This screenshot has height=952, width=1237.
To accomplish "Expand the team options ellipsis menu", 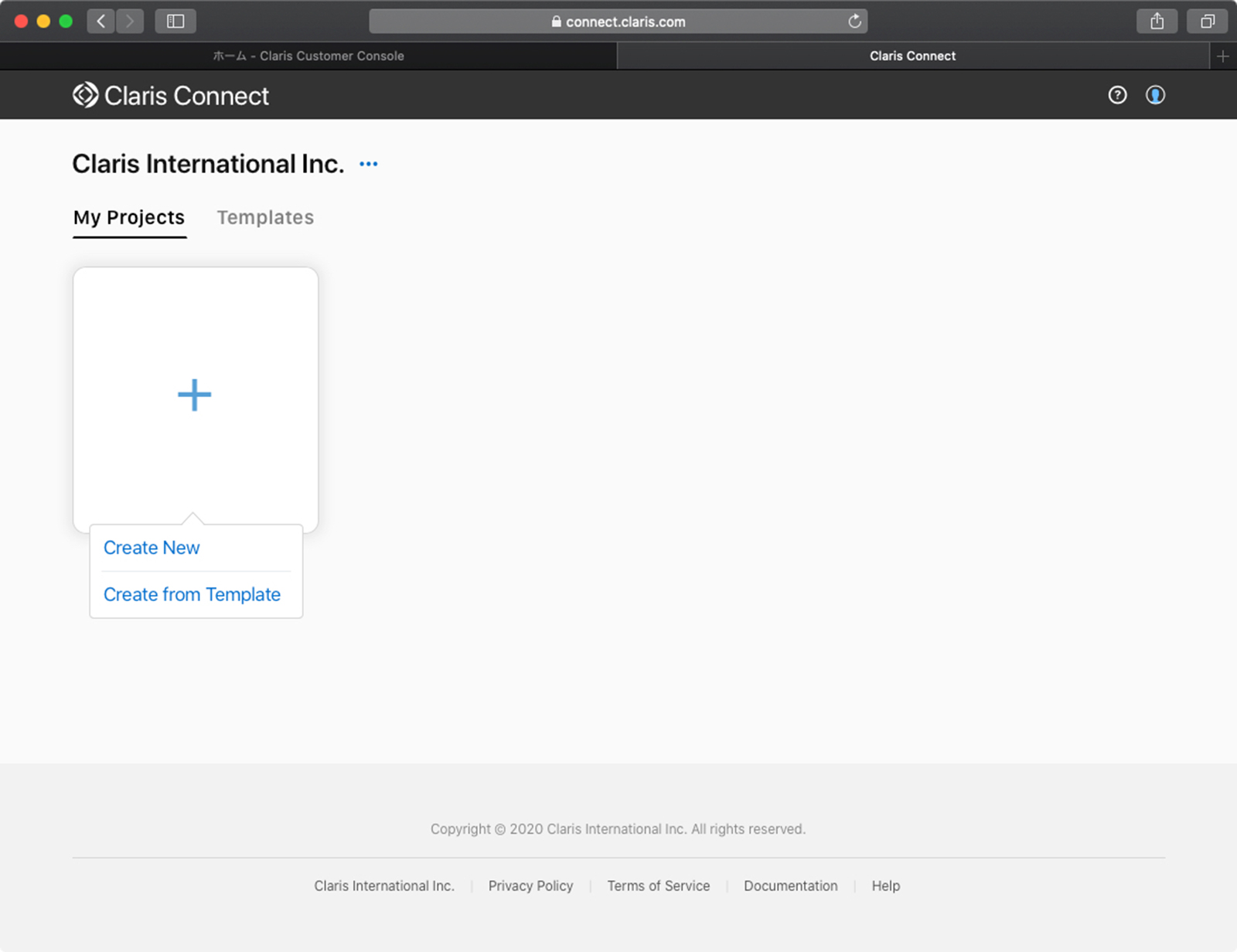I will [x=369, y=164].
